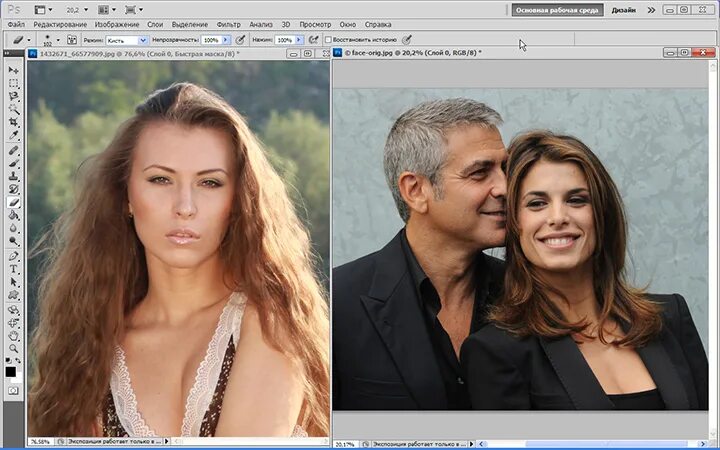Open the Слои menu
Image resolution: width=720 pixels, height=450 pixels.
point(155,24)
